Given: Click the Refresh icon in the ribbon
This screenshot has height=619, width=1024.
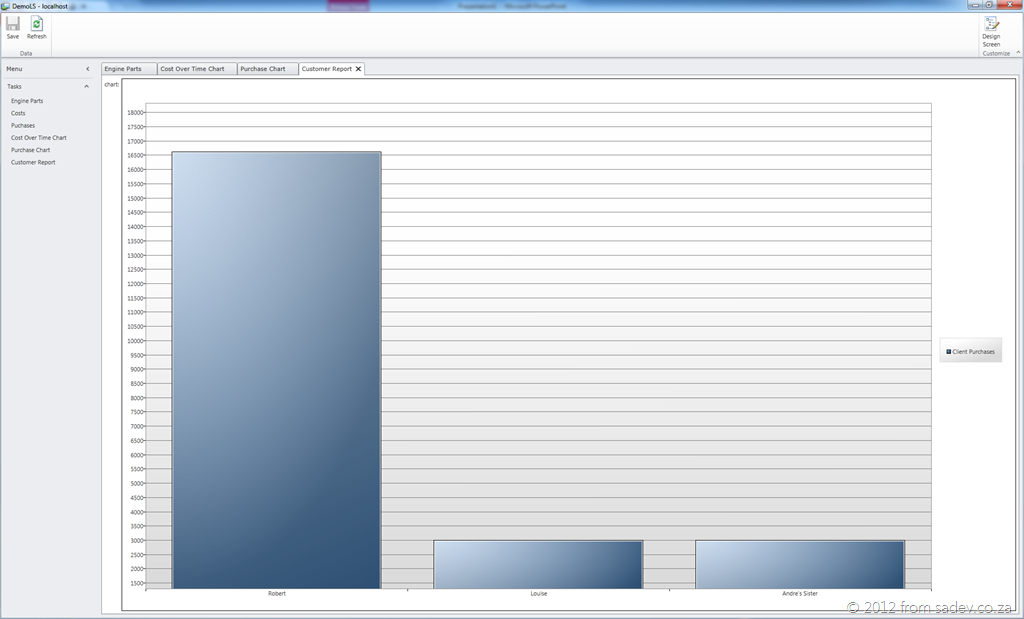Looking at the screenshot, I should click(x=37, y=24).
